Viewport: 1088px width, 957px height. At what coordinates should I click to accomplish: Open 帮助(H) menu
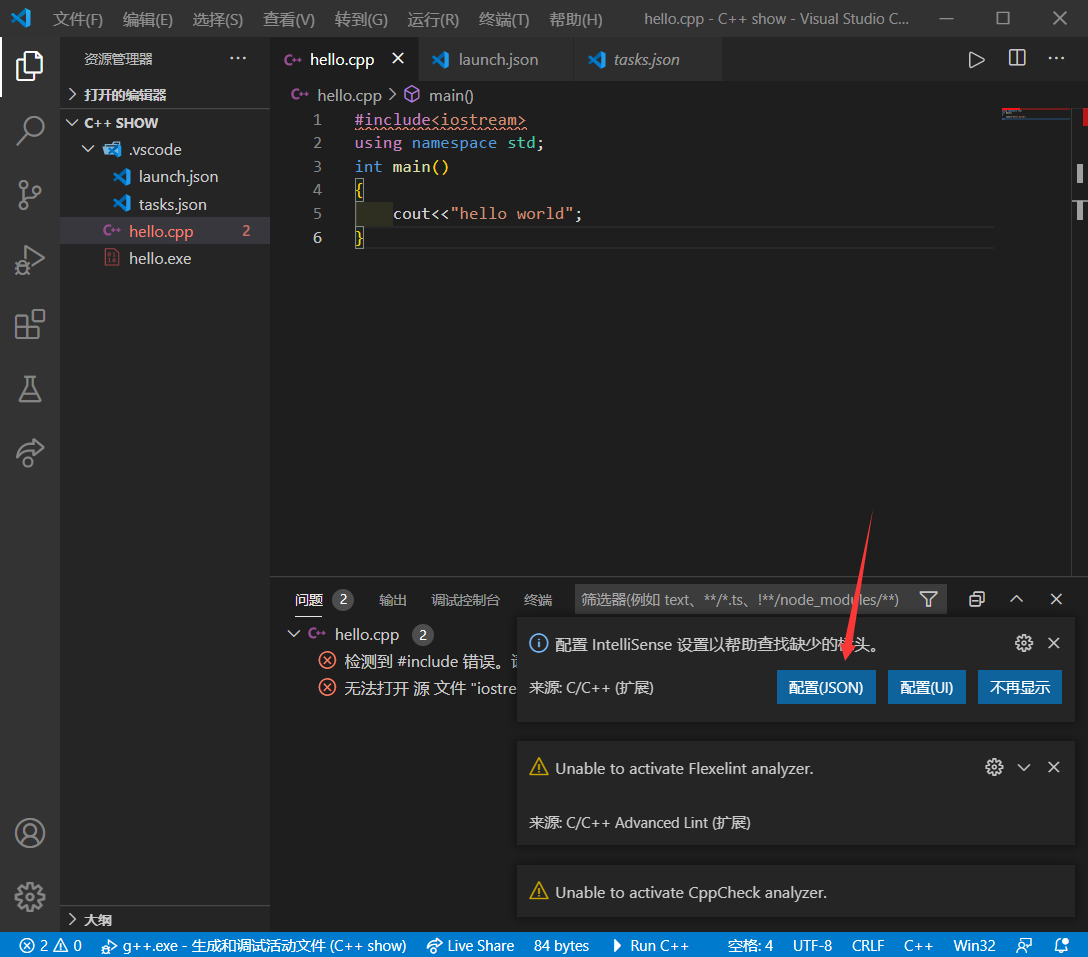[x=576, y=19]
